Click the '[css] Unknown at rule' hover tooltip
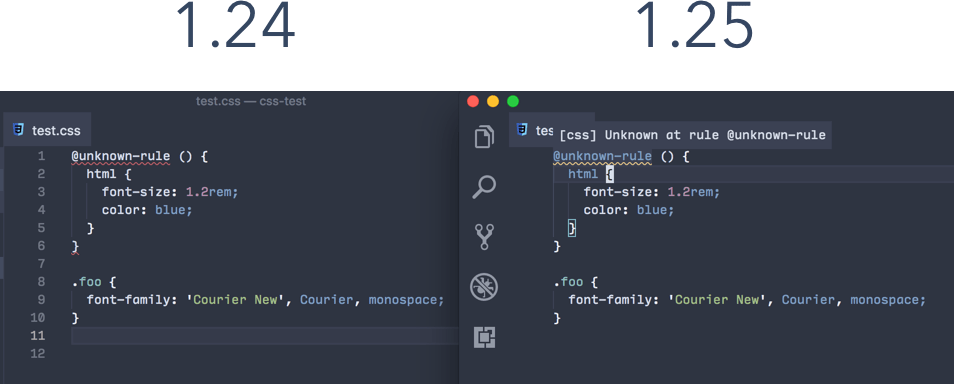Image resolution: width=954 pixels, height=384 pixels. click(692, 134)
